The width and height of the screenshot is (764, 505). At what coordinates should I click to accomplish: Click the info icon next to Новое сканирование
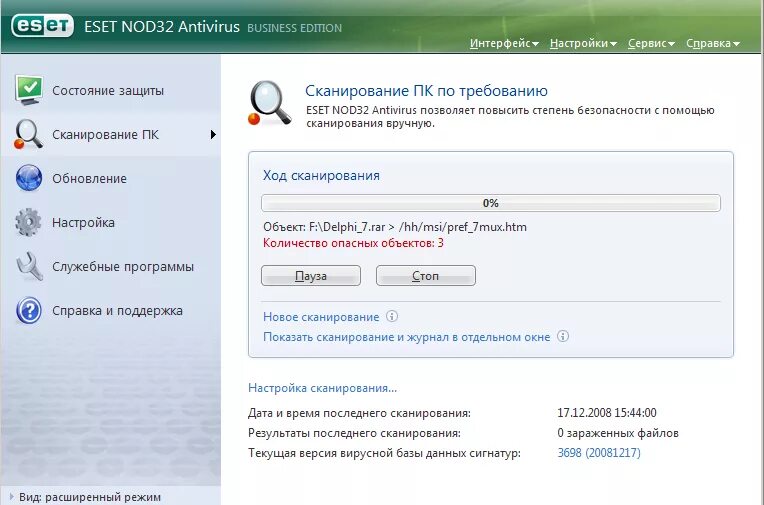[392, 316]
